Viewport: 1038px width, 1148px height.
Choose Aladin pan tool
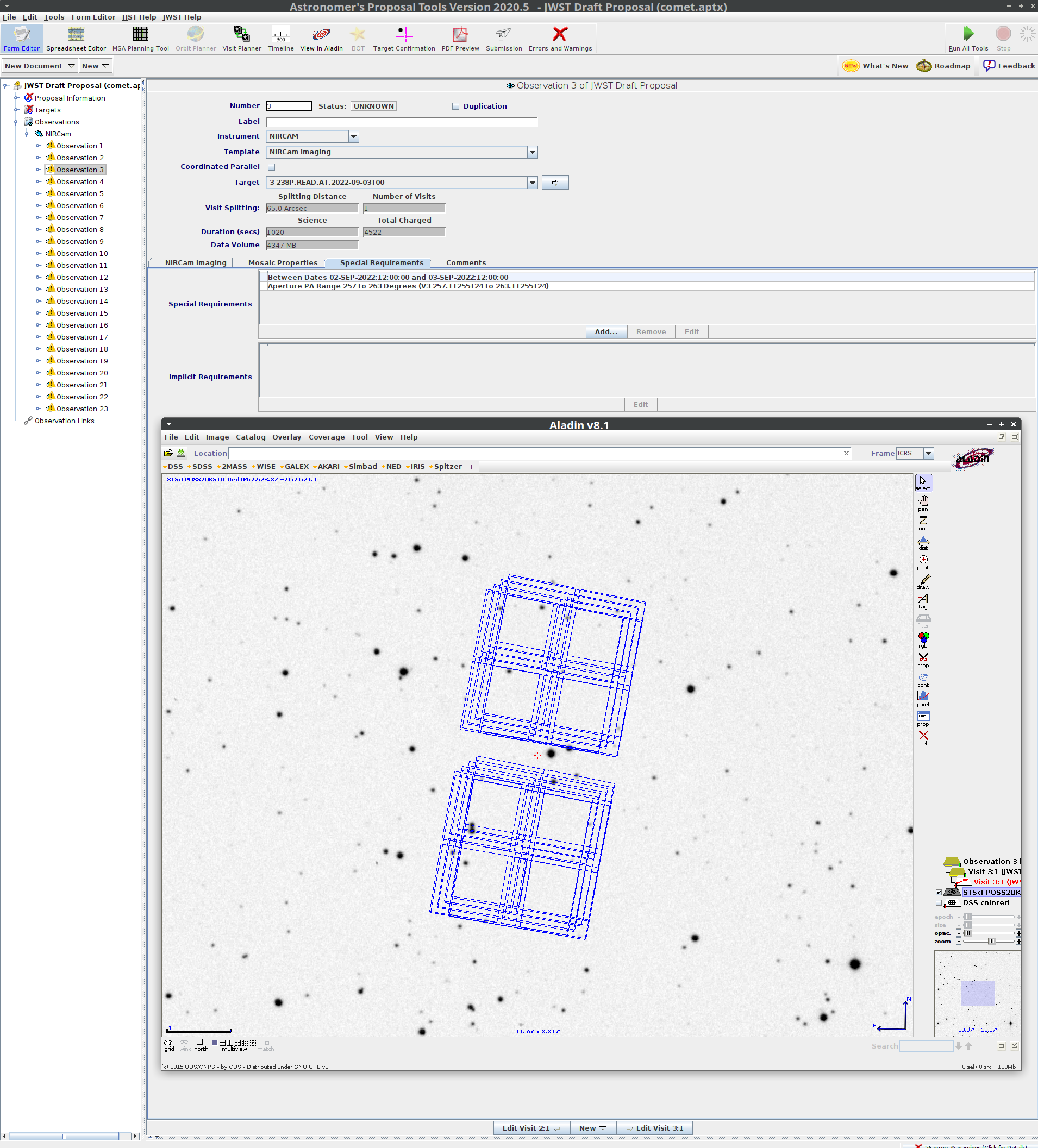923,503
